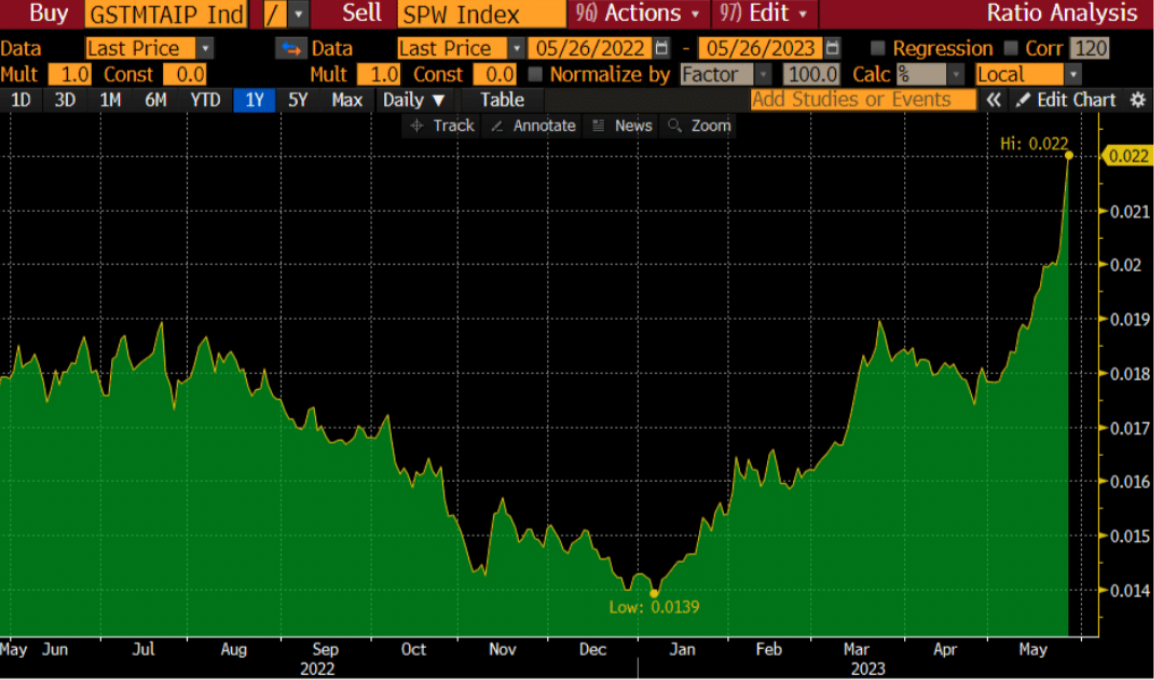Viewport: 1154px width, 680px height.
Task: Enable the Regression checkbox
Action: (878, 49)
